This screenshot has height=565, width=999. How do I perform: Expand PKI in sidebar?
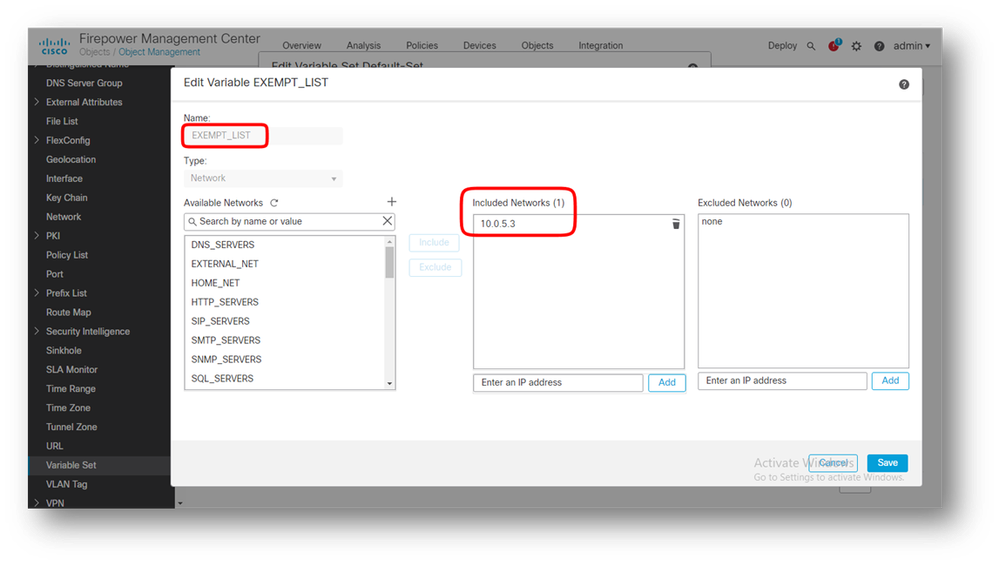coord(36,236)
